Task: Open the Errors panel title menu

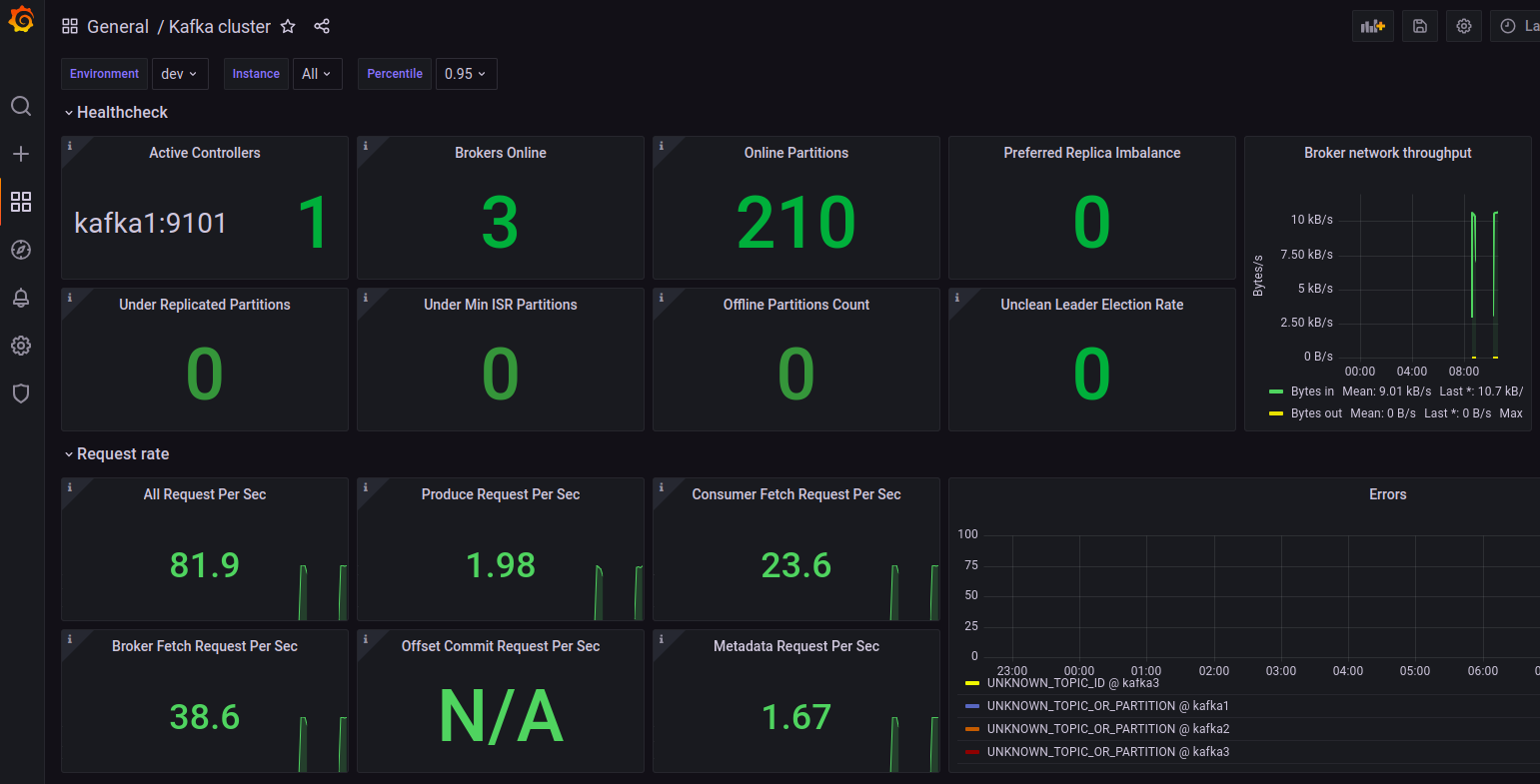Action: tap(1387, 494)
